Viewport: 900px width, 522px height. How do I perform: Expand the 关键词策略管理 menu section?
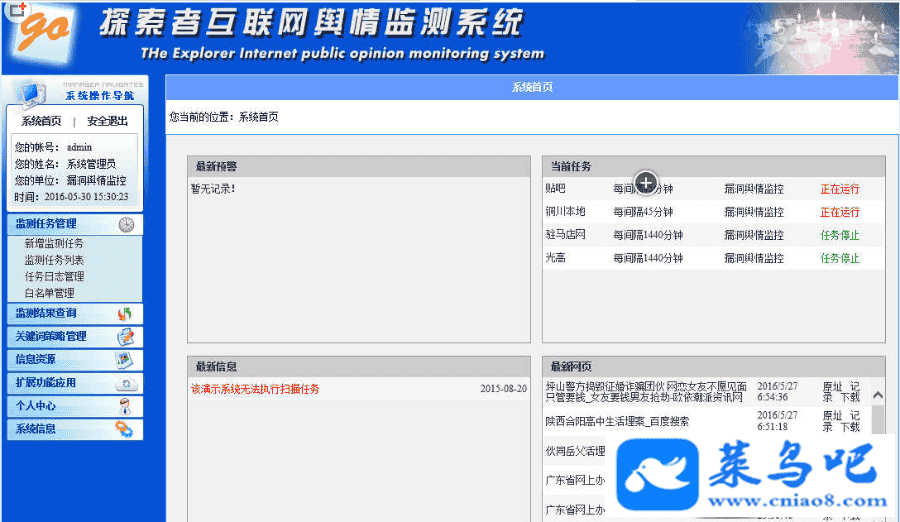point(51,337)
